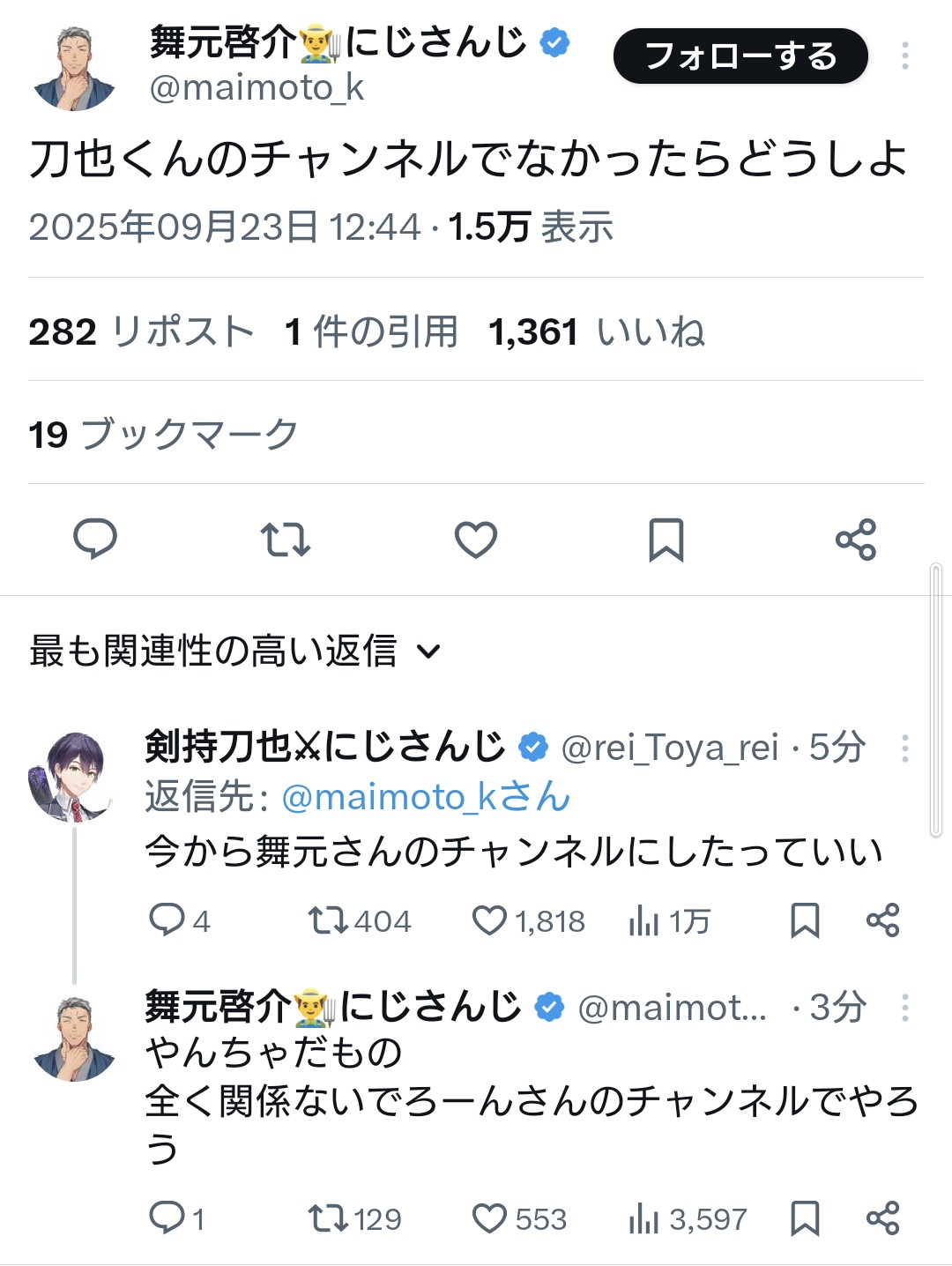Tap the share icon on the main post
Image resolution: width=952 pixels, height=1266 pixels.
(x=855, y=540)
